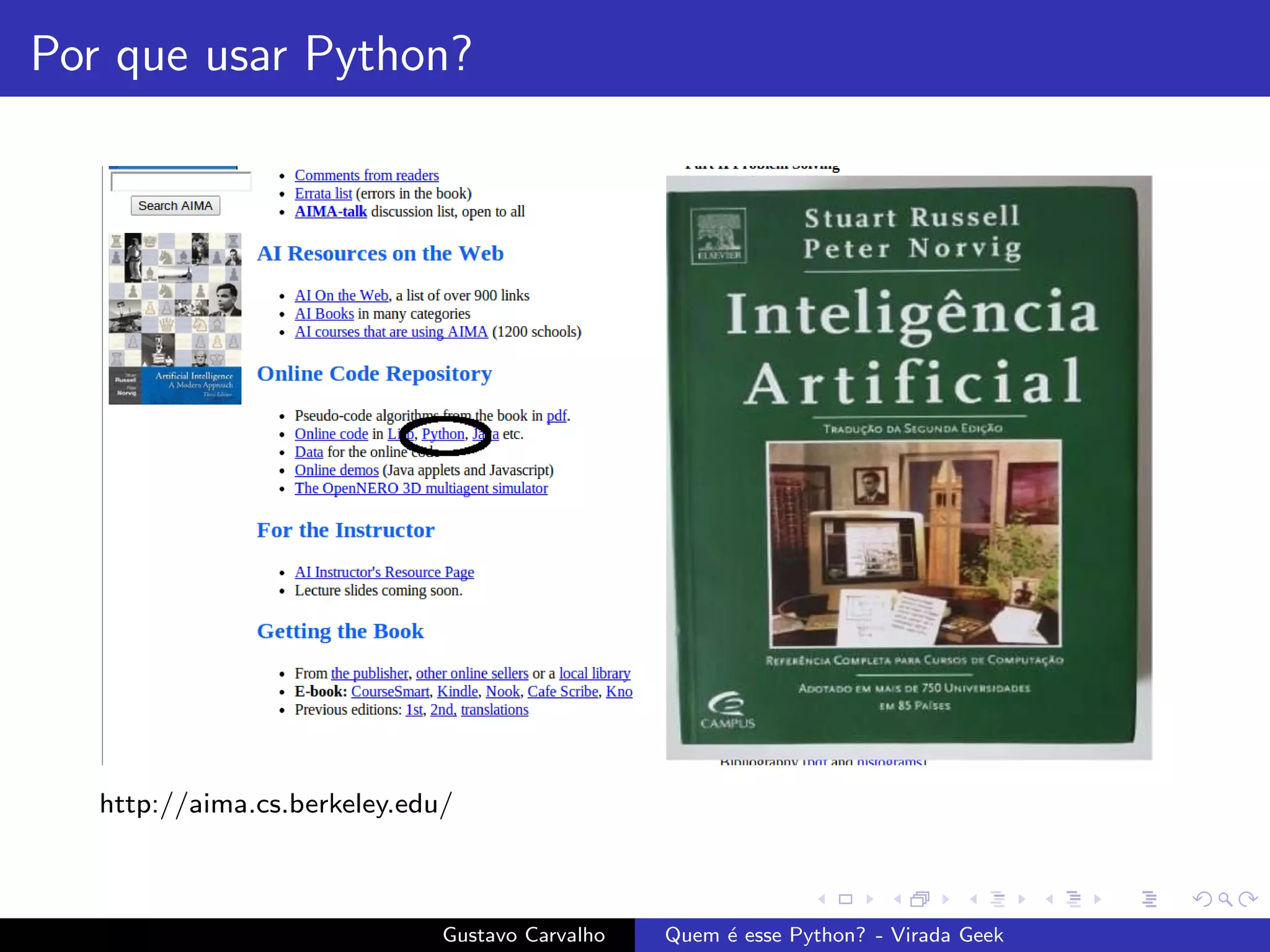Go to previous section arrow

coord(1049,899)
